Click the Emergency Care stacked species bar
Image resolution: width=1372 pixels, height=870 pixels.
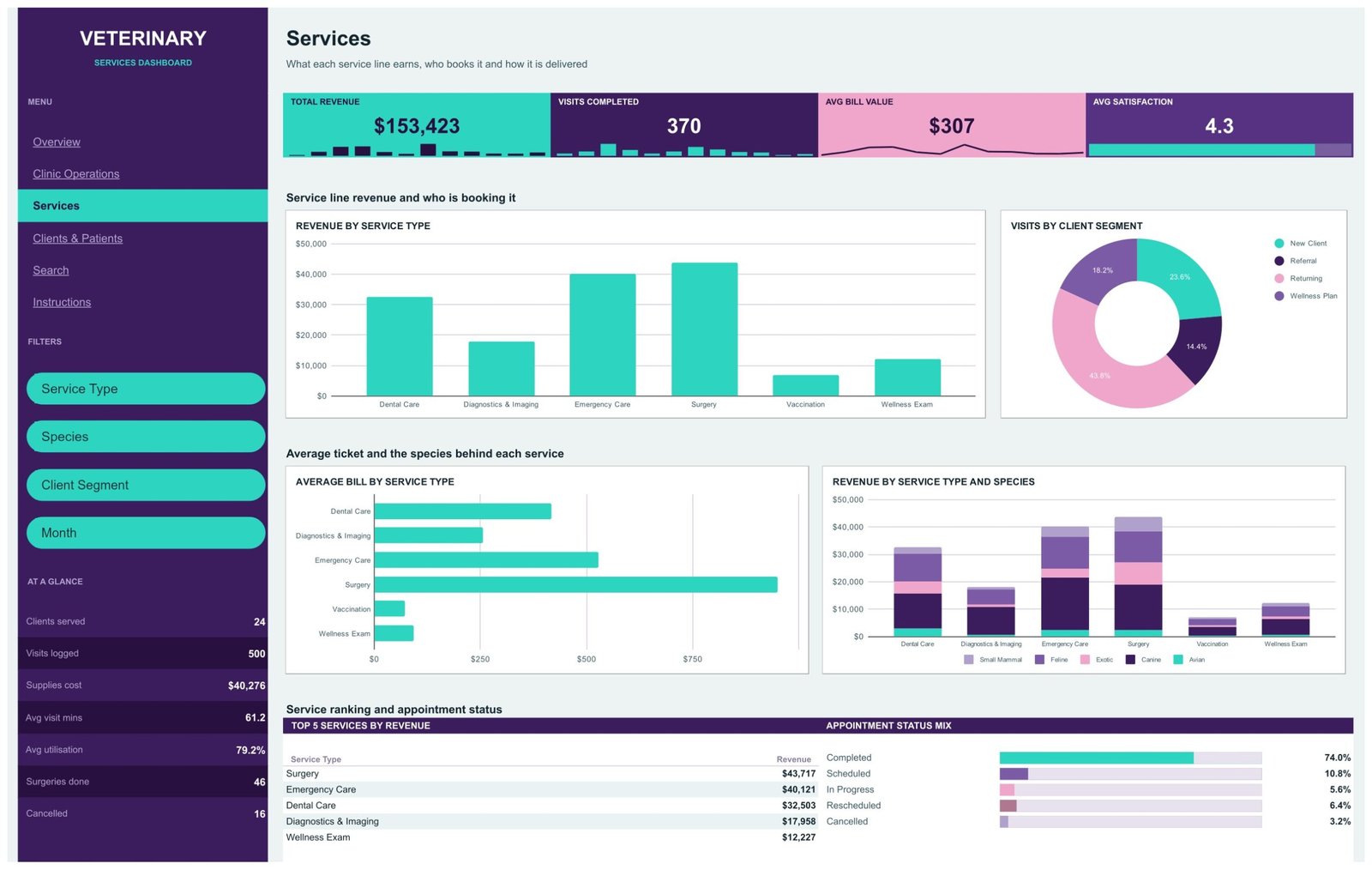point(1065,582)
